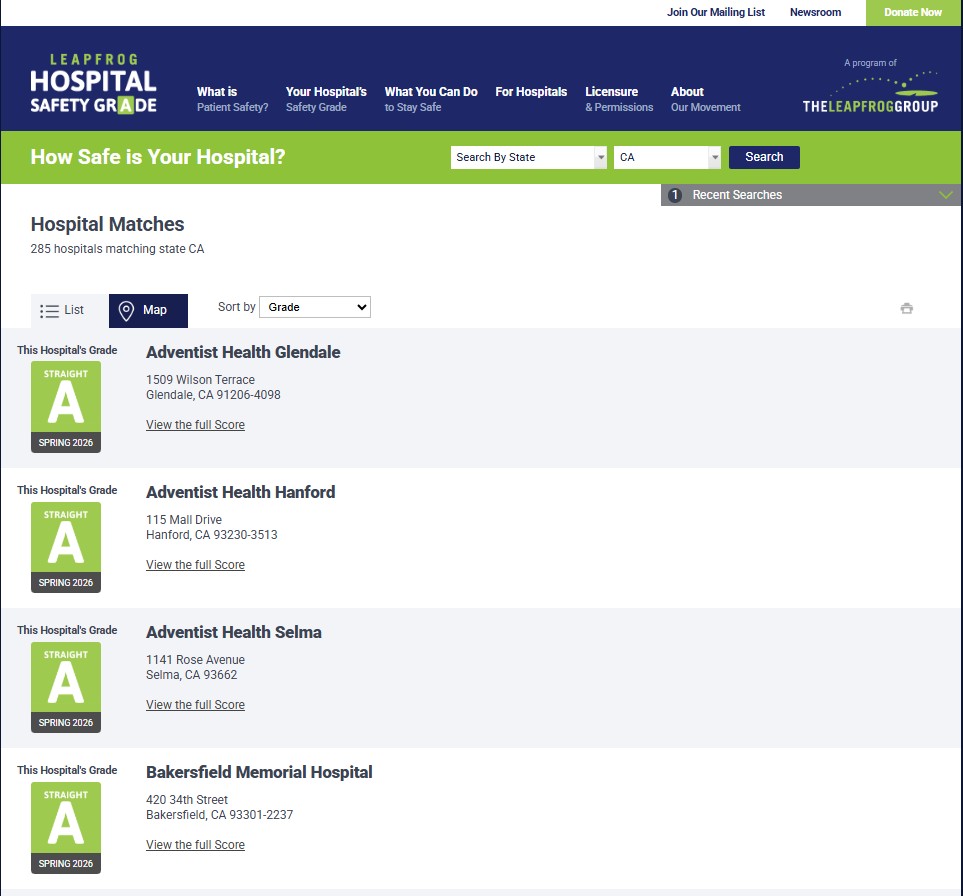This screenshot has height=896, width=963.
Task: Click the recent searches count badge
Action: [x=675, y=195]
